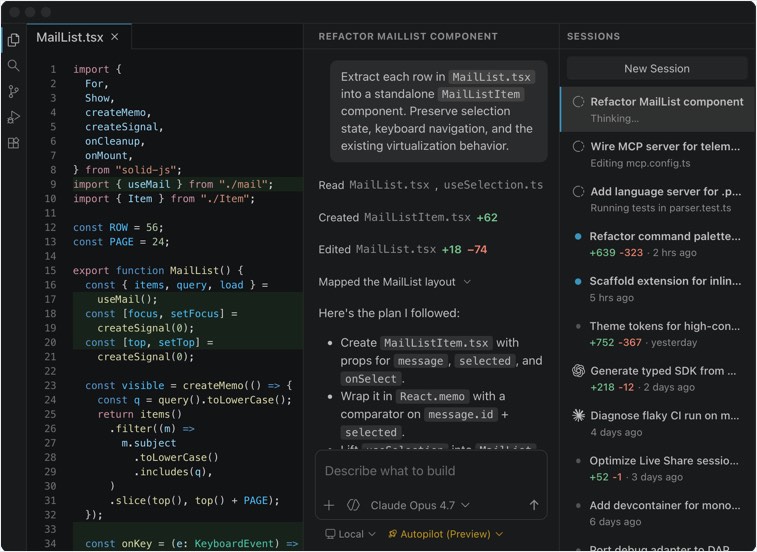Open Run and Debug icon
The width and height of the screenshot is (757, 552).
(x=14, y=117)
